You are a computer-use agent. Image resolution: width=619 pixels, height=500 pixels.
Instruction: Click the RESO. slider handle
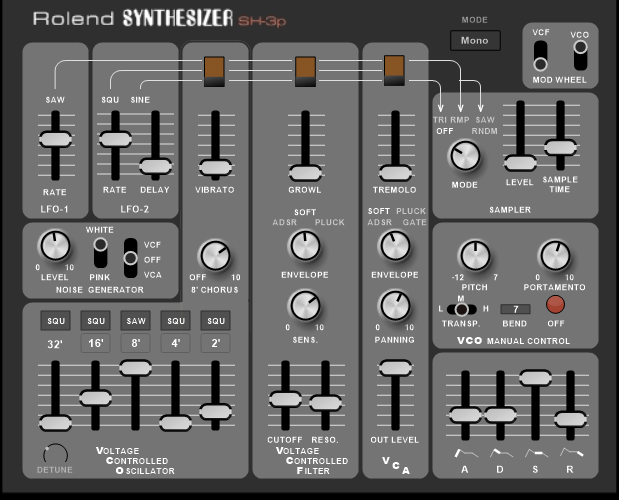325,403
